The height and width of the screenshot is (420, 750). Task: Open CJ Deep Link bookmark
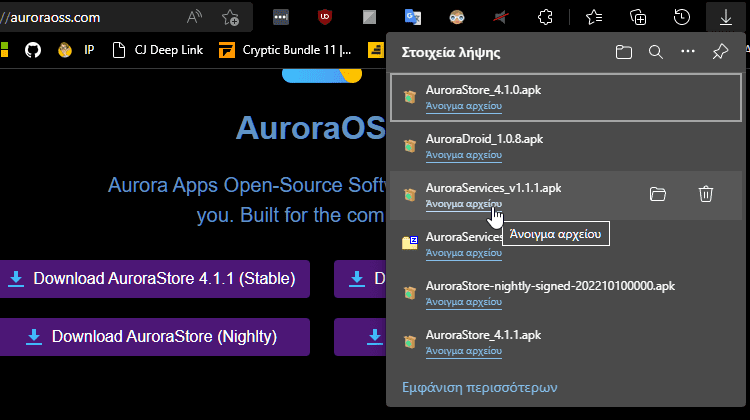tap(157, 50)
